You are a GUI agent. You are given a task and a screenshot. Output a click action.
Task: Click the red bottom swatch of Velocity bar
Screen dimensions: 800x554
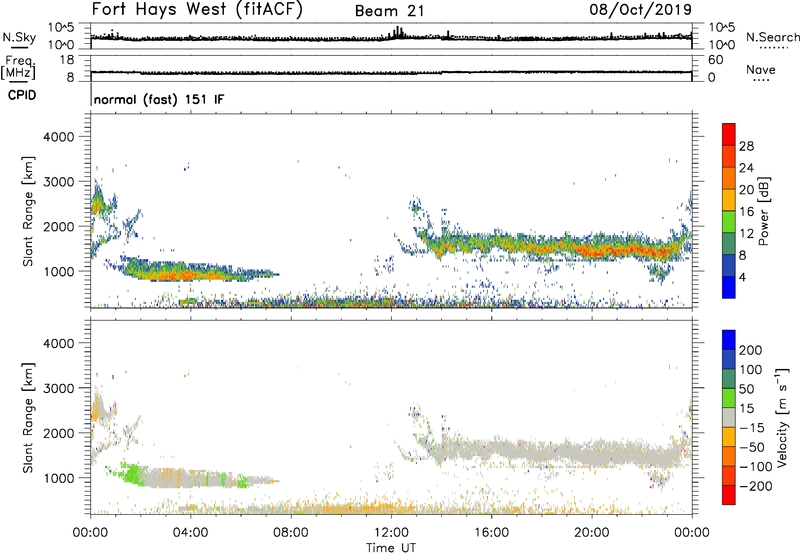coord(729,495)
